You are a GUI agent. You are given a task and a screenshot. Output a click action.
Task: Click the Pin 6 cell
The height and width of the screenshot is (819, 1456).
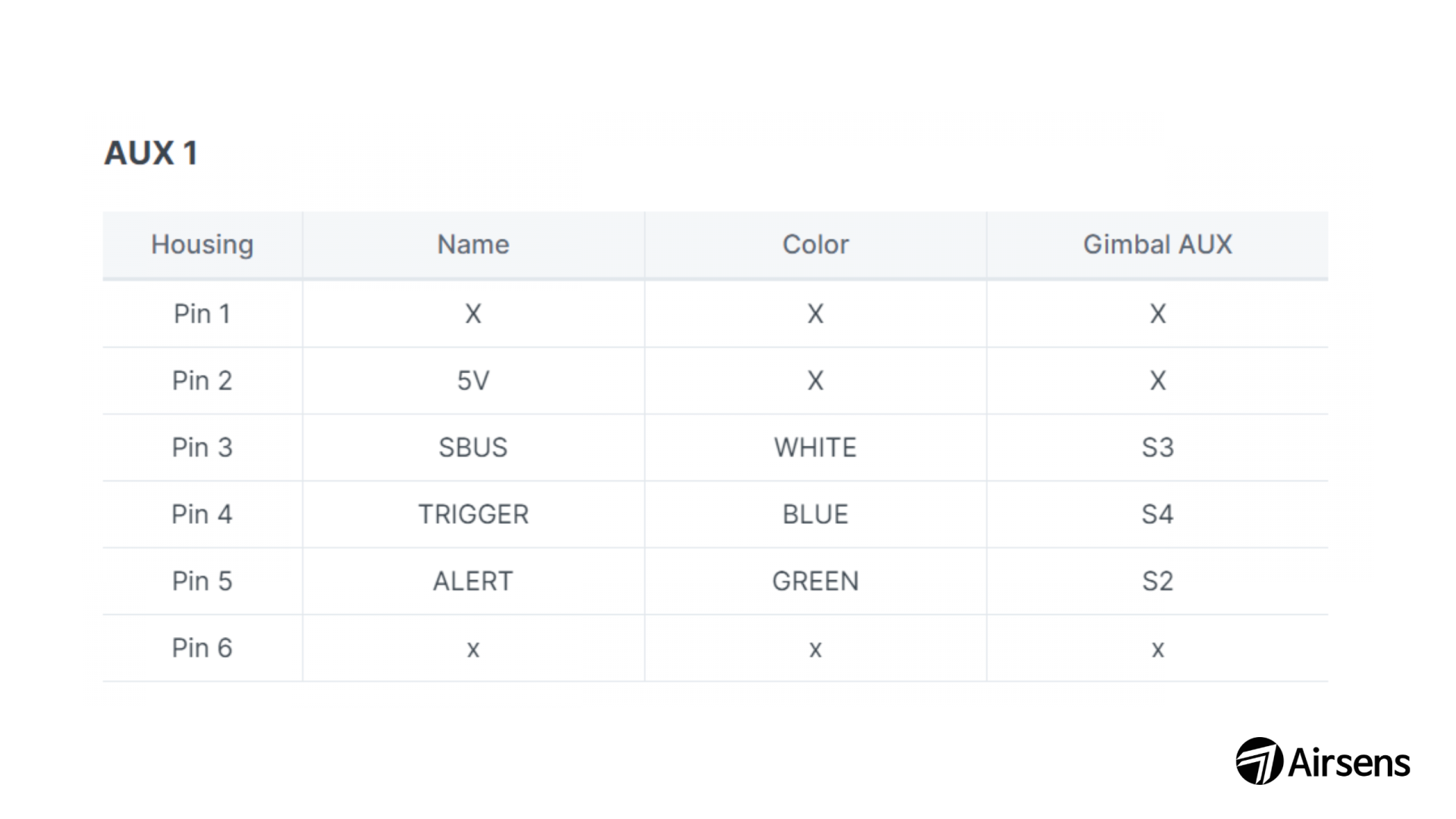coord(202,648)
